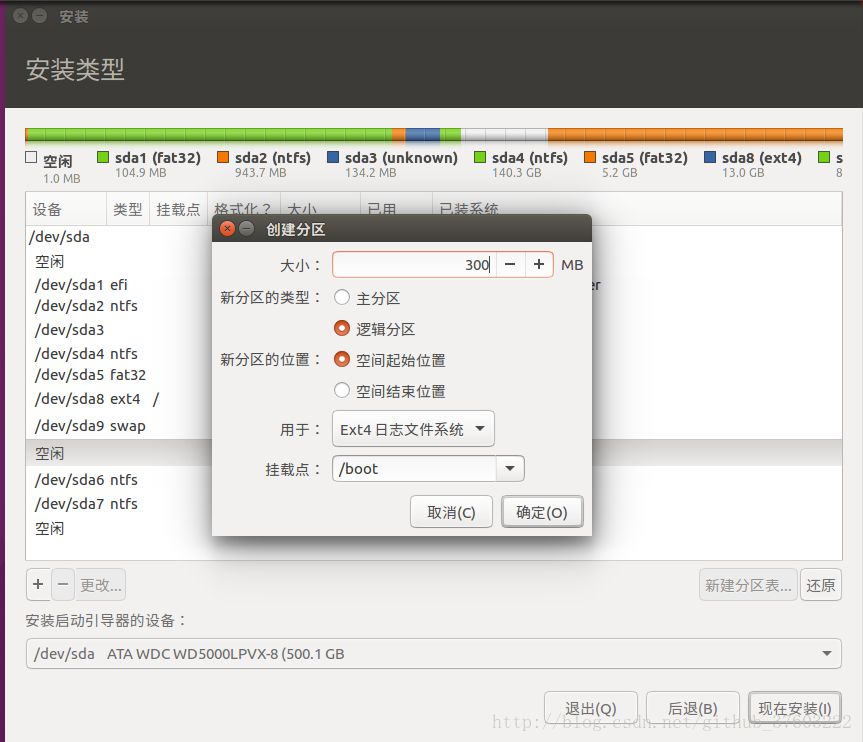Viewport: 863px width, 742px height.
Task: Click the sda5 (fat32) orange legend swatch
Action: click(x=590, y=157)
